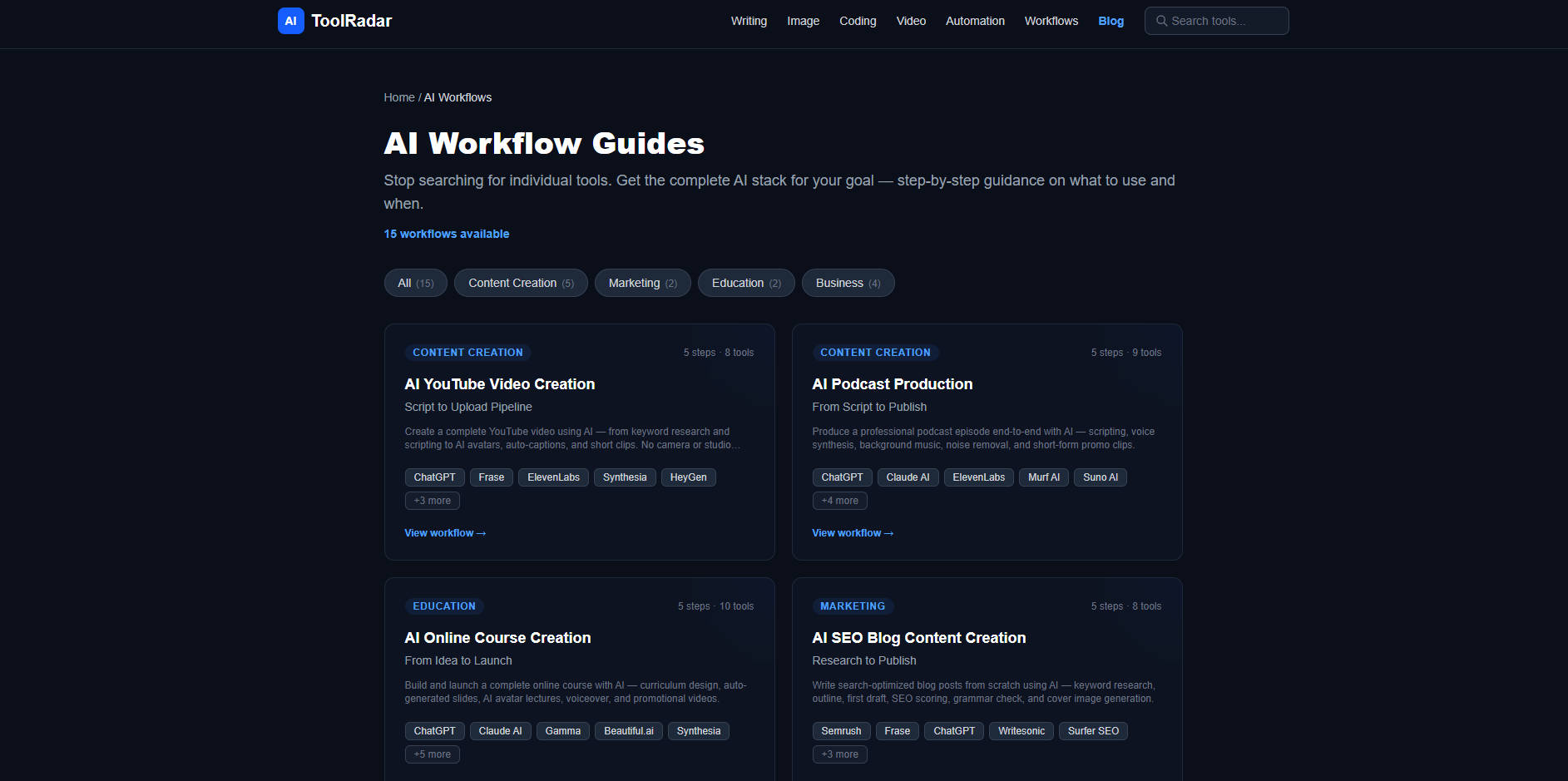Open the Coding category
This screenshot has width=1568, height=781.
(858, 21)
